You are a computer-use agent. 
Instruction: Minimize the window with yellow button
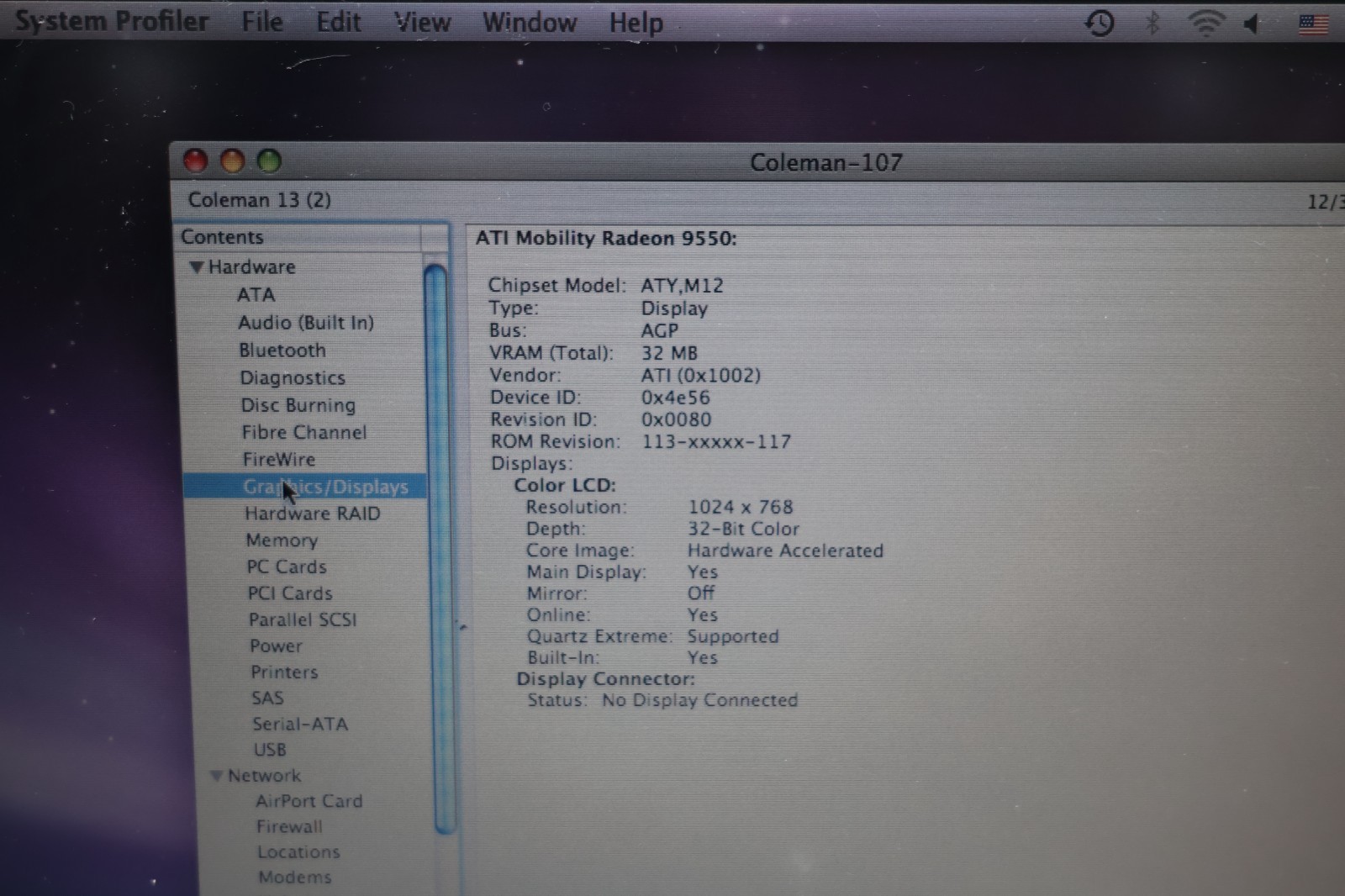pyautogui.click(x=232, y=161)
